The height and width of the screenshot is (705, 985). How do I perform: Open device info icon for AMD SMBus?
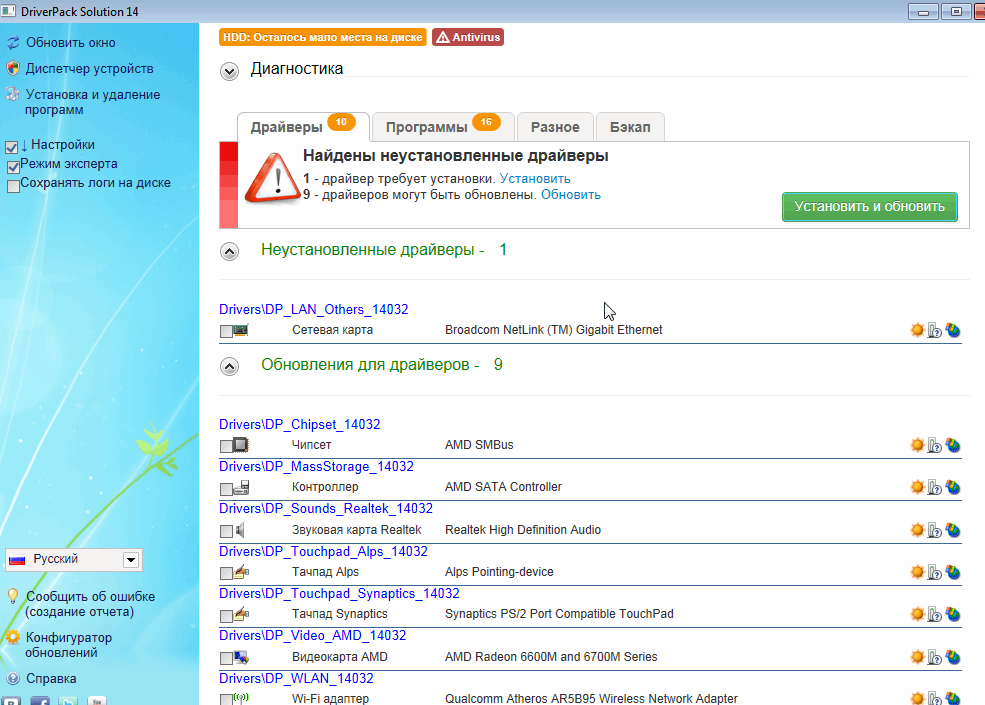(935, 445)
